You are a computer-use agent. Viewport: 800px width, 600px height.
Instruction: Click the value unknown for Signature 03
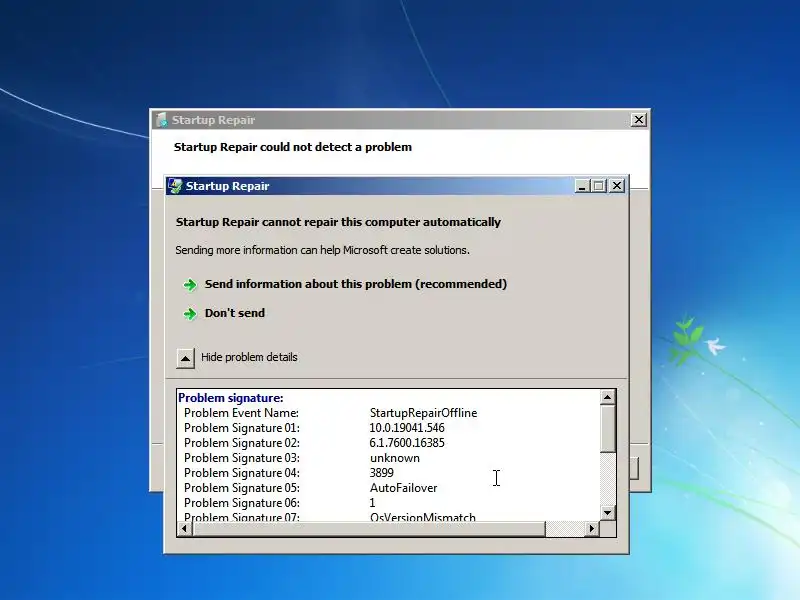(395, 458)
